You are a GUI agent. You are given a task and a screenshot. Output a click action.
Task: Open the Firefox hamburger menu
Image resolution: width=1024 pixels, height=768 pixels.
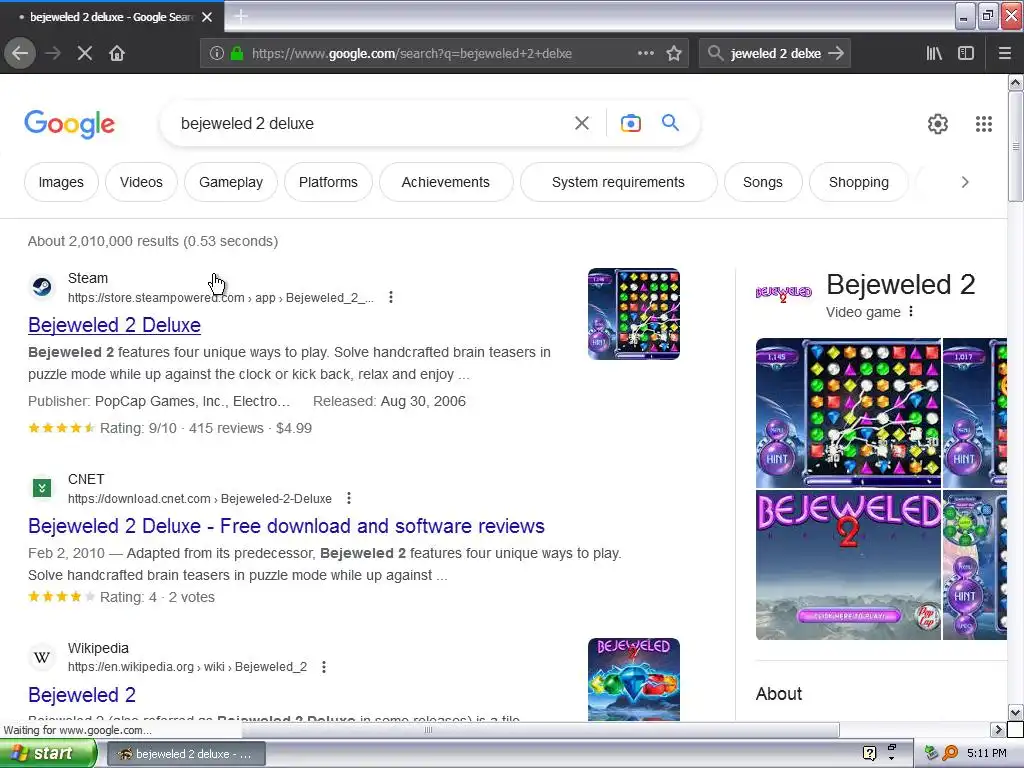[x=1004, y=53]
